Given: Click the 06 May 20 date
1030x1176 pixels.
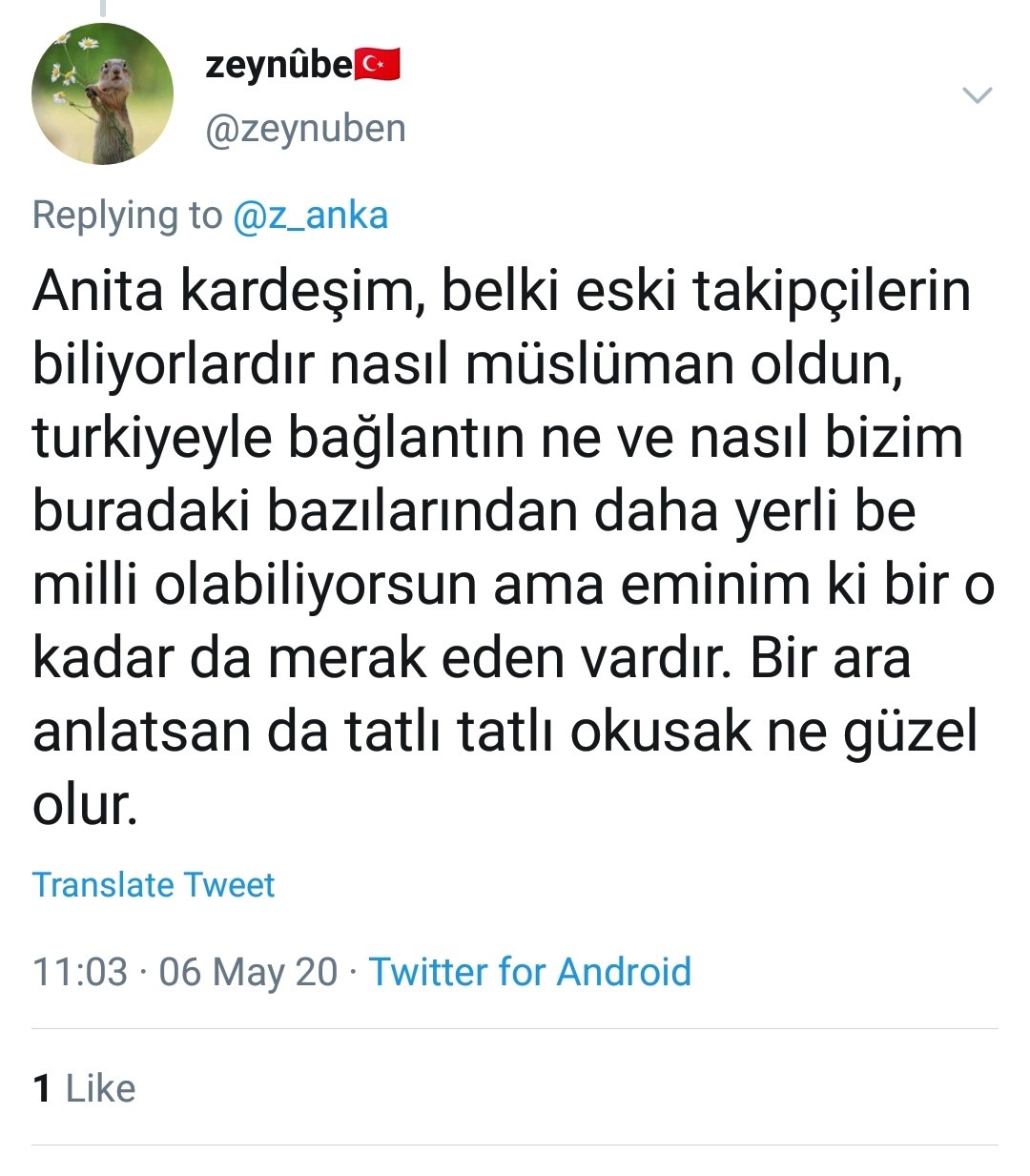Looking at the screenshot, I should click(248, 972).
